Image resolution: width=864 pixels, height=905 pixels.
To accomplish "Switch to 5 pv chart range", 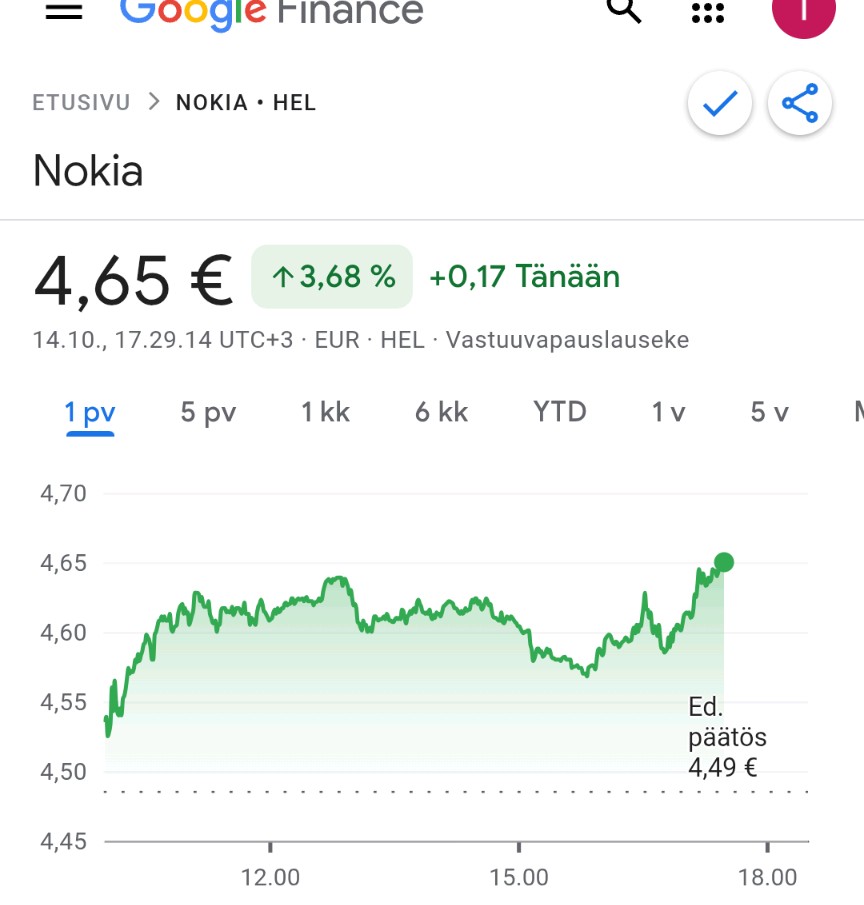I will (208, 412).
